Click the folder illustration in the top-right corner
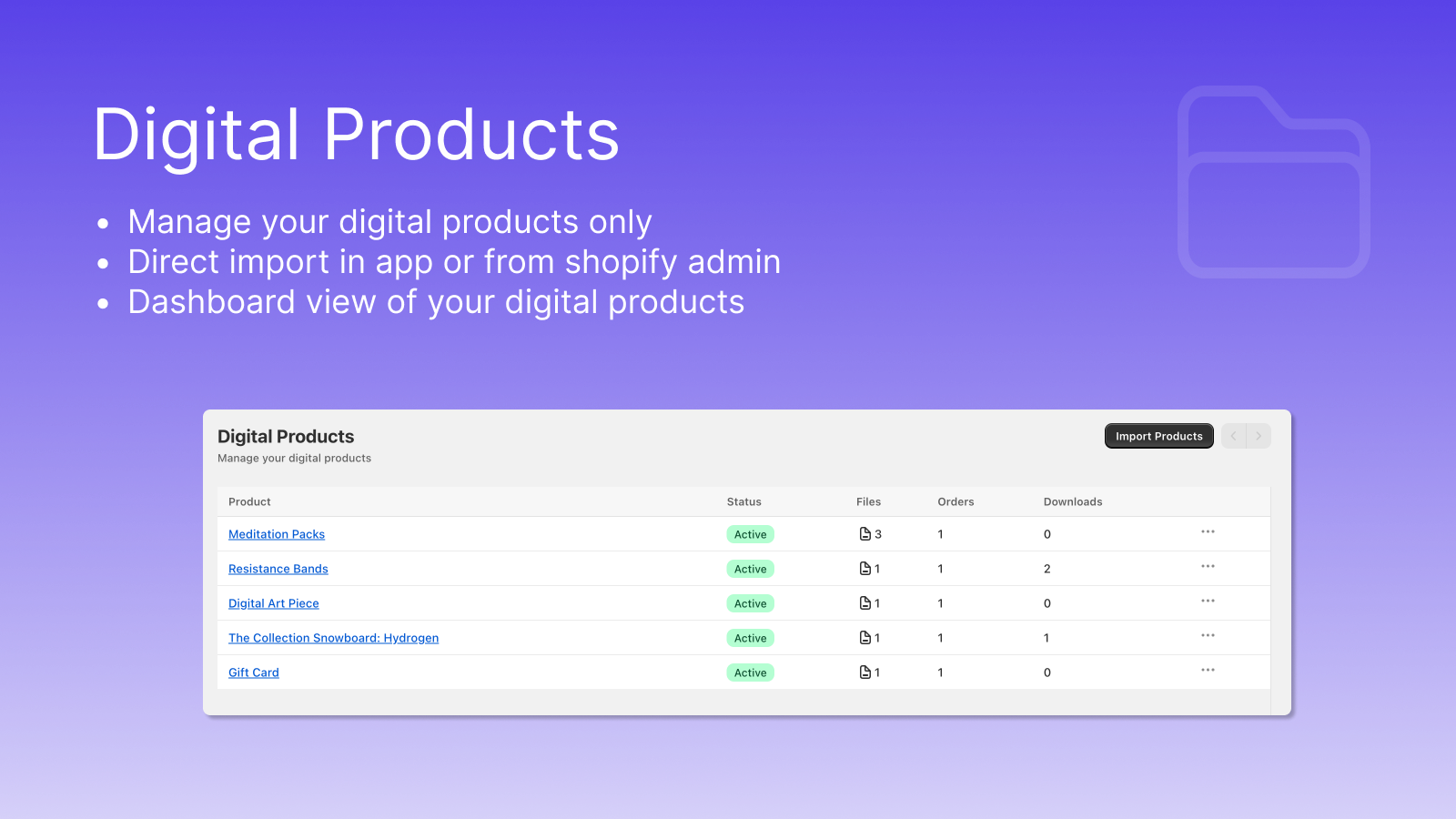 click(x=1274, y=182)
